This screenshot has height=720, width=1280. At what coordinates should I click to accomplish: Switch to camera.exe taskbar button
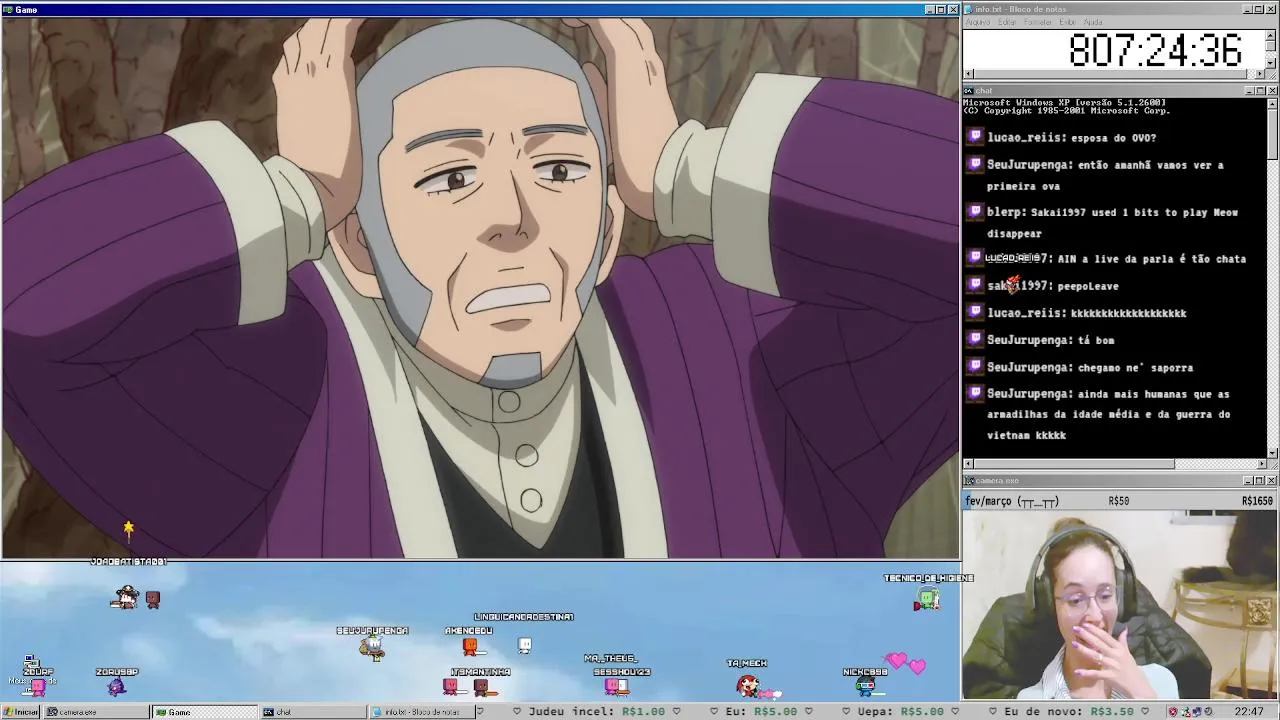(95, 712)
